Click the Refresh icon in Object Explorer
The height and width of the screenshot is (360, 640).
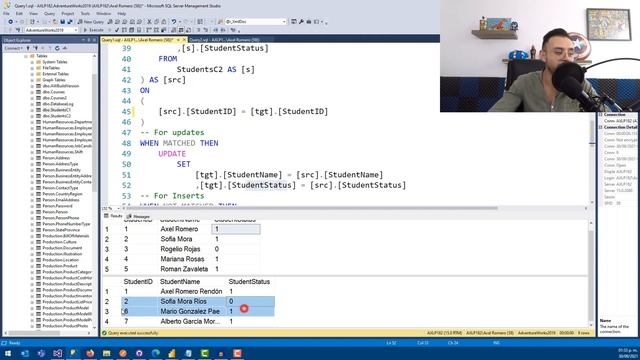tap(57, 48)
